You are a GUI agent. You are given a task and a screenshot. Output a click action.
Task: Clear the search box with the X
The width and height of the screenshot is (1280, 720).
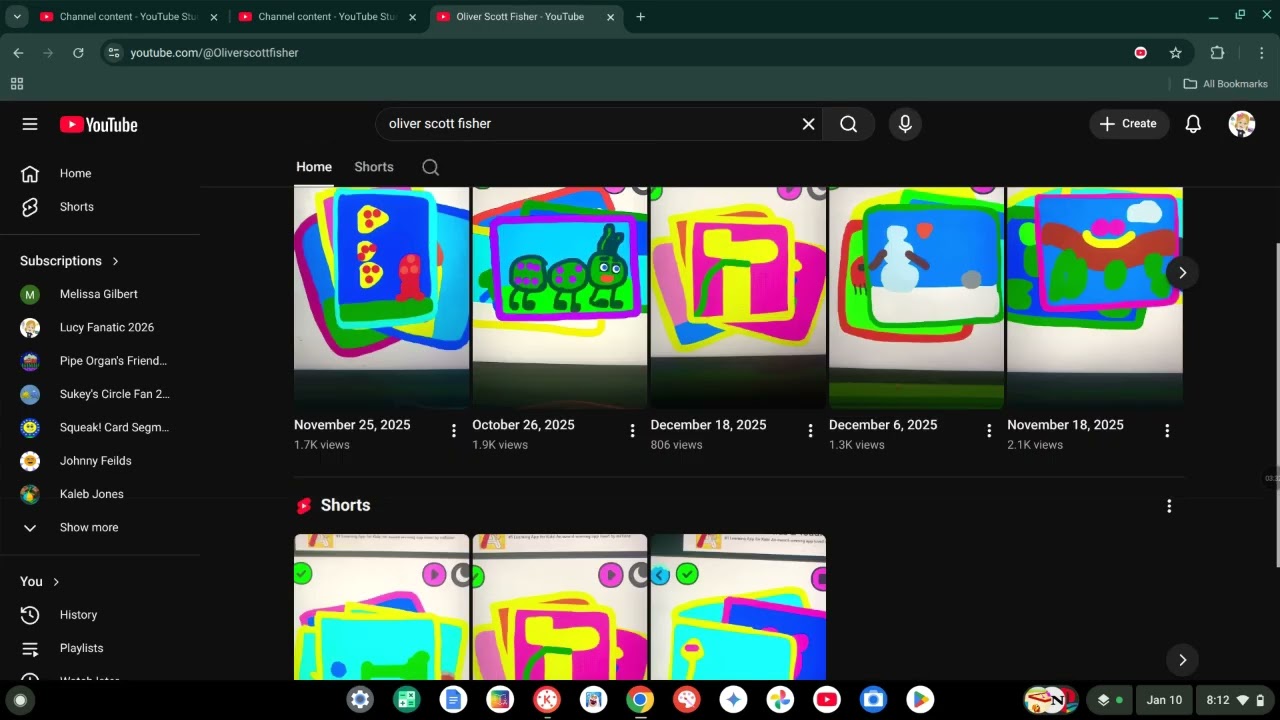[808, 124]
